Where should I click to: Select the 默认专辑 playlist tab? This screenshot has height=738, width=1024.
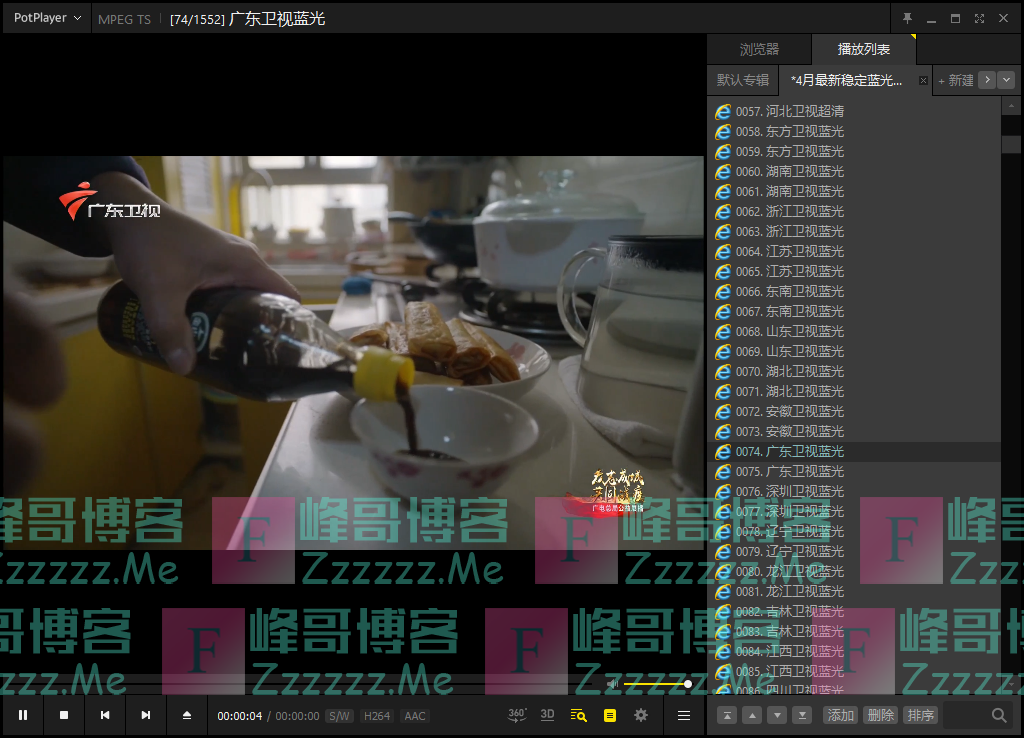(743, 80)
